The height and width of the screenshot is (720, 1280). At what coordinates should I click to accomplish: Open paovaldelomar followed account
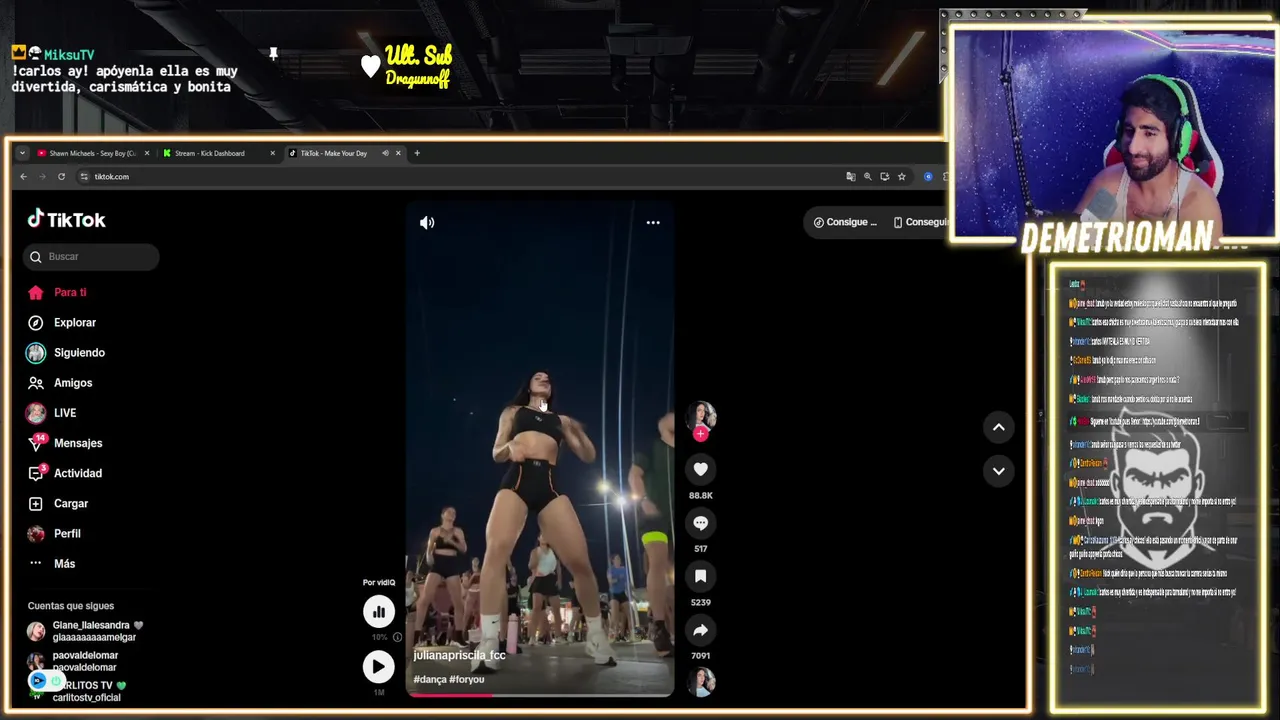click(x=73, y=661)
